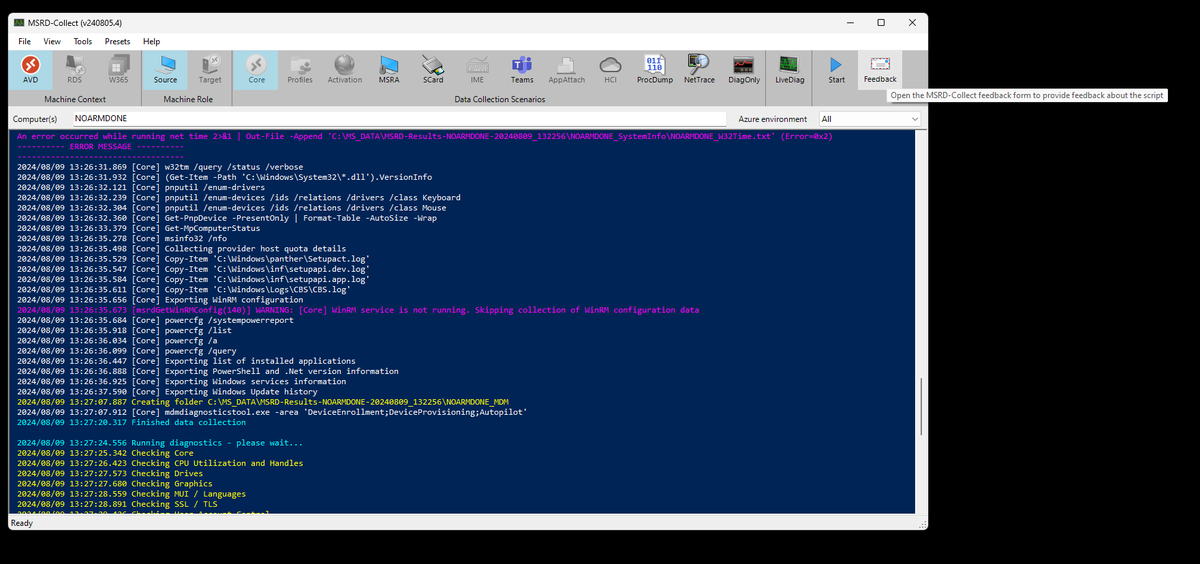
Task: Start data collection with Start button
Action: click(x=837, y=69)
